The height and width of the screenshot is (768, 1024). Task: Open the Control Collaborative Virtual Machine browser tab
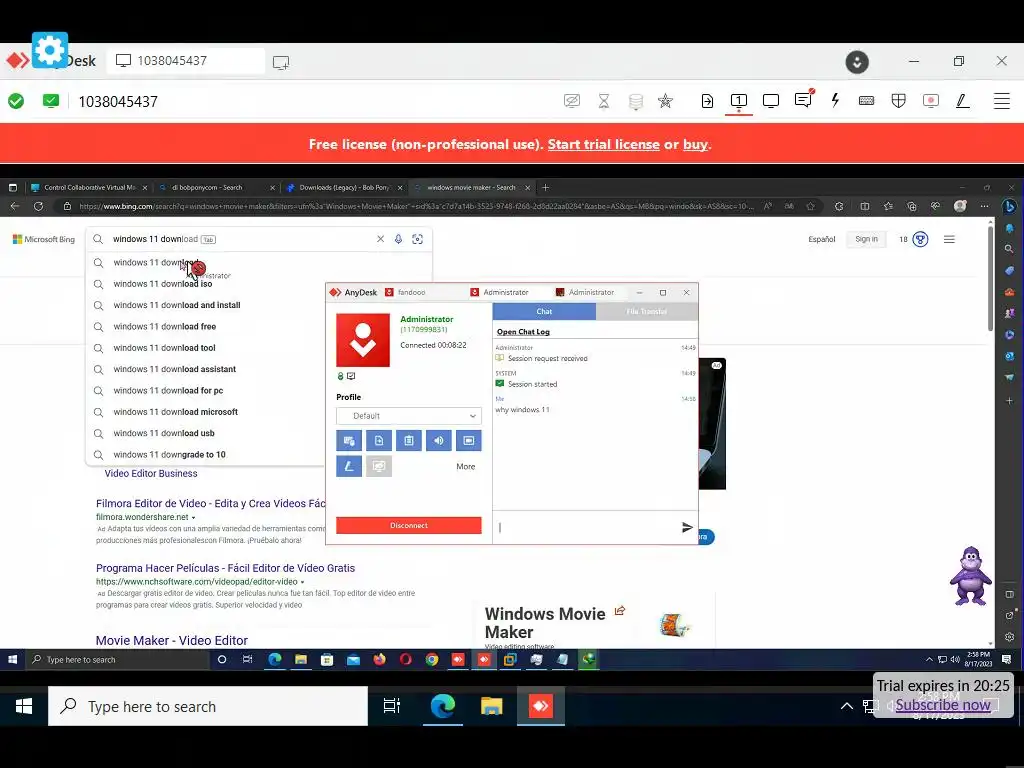89,187
